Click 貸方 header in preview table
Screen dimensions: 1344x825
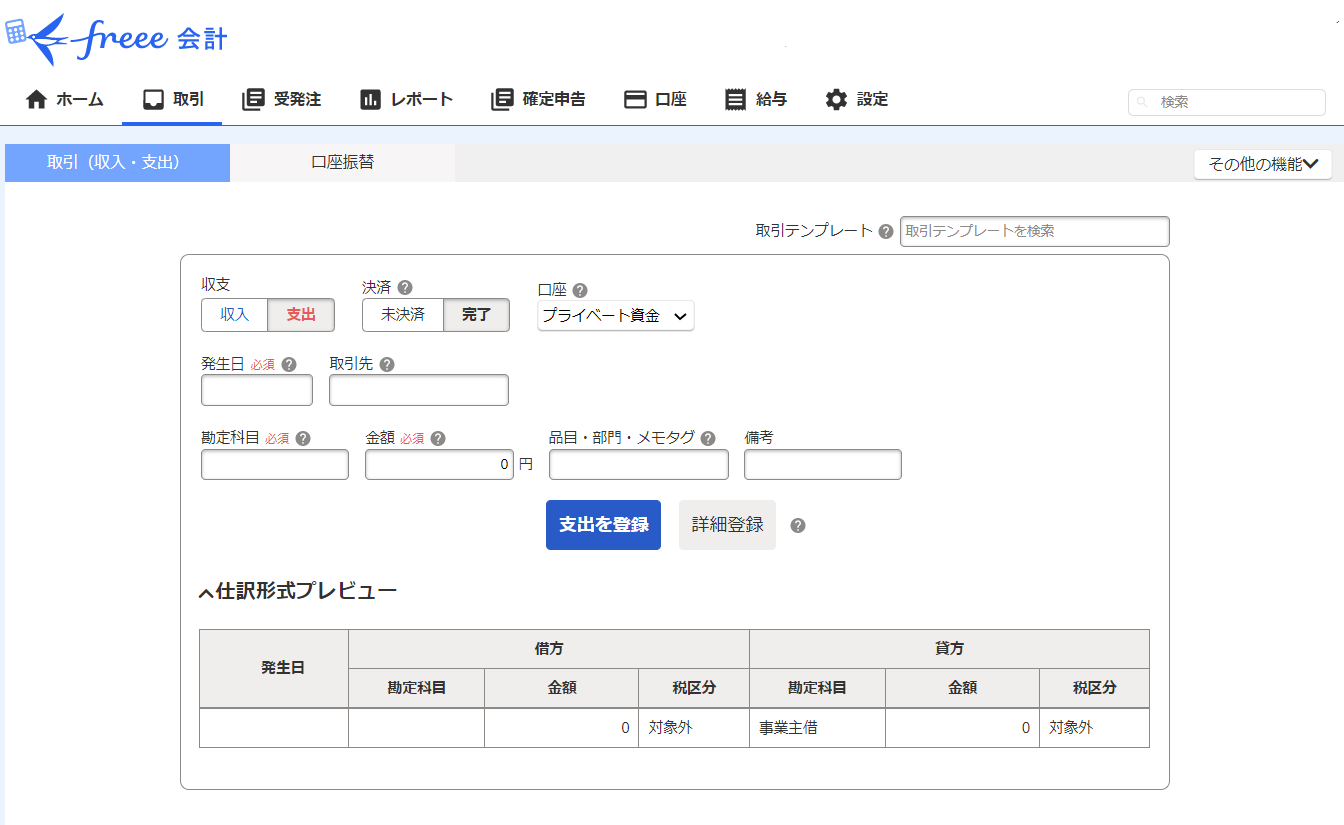click(x=949, y=649)
